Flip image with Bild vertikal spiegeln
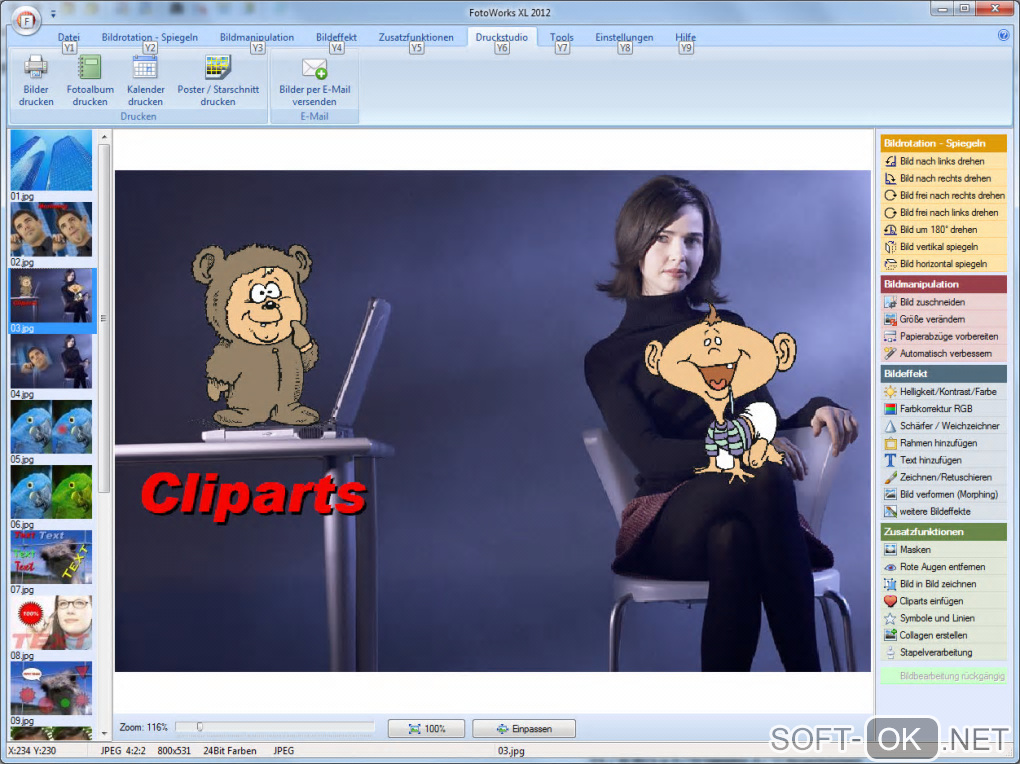The image size is (1020, 764). click(943, 247)
